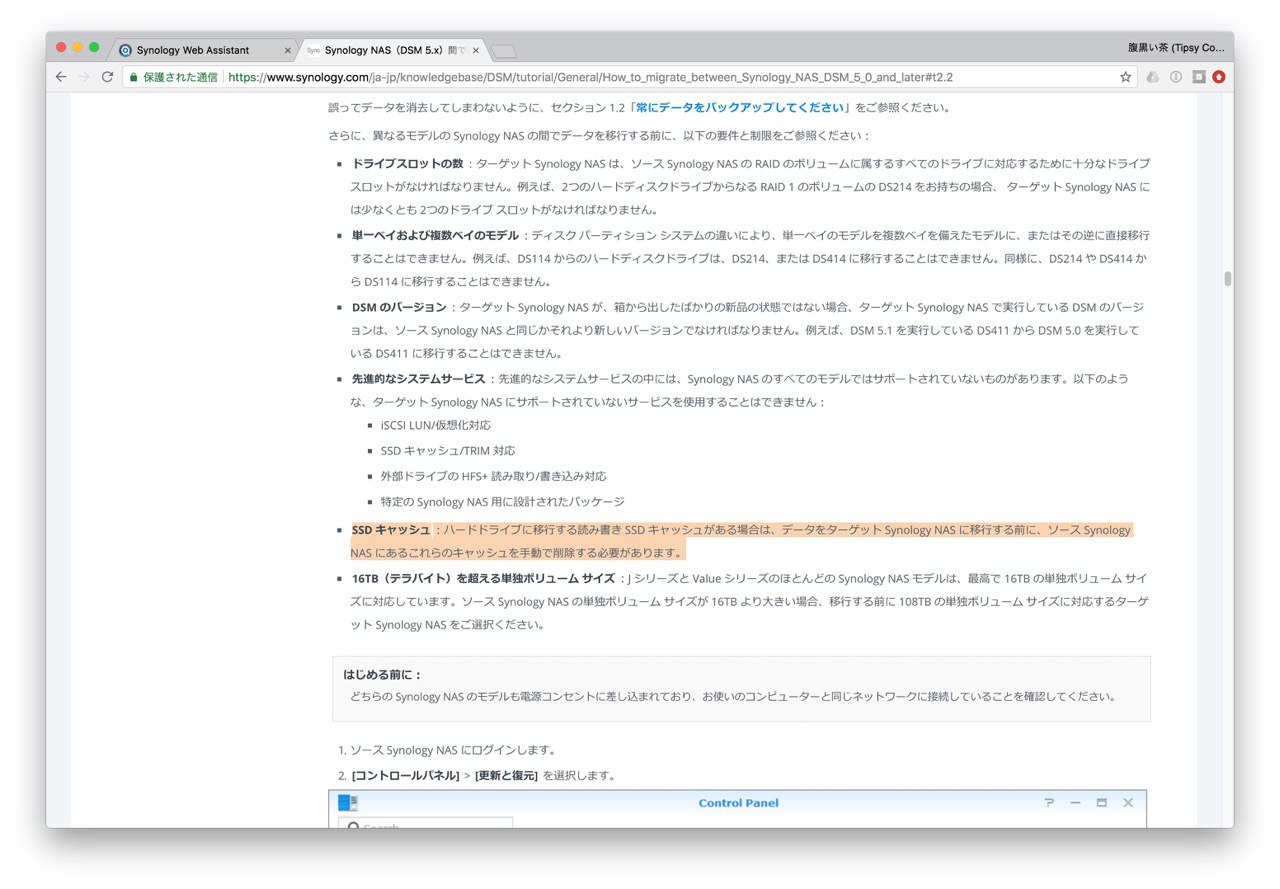Click the DSM のバージョン heading

(399, 308)
